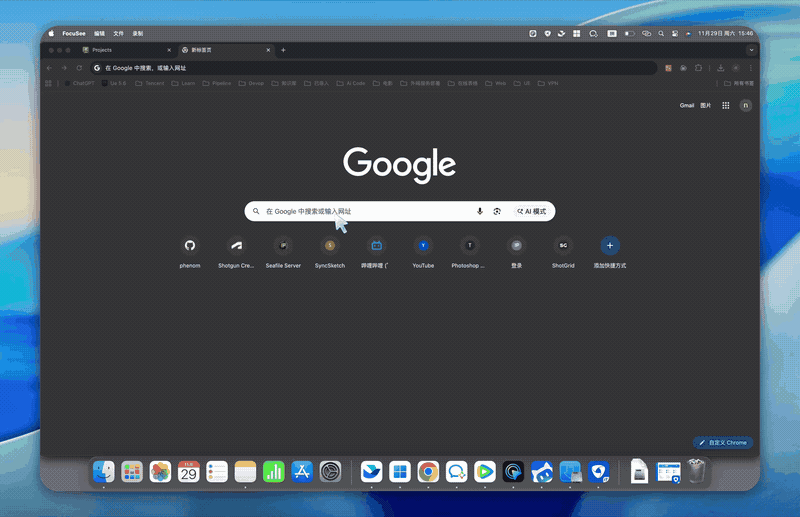Open the phenom GitHub shortcut
Screen dimensions: 800x517
point(190,252)
